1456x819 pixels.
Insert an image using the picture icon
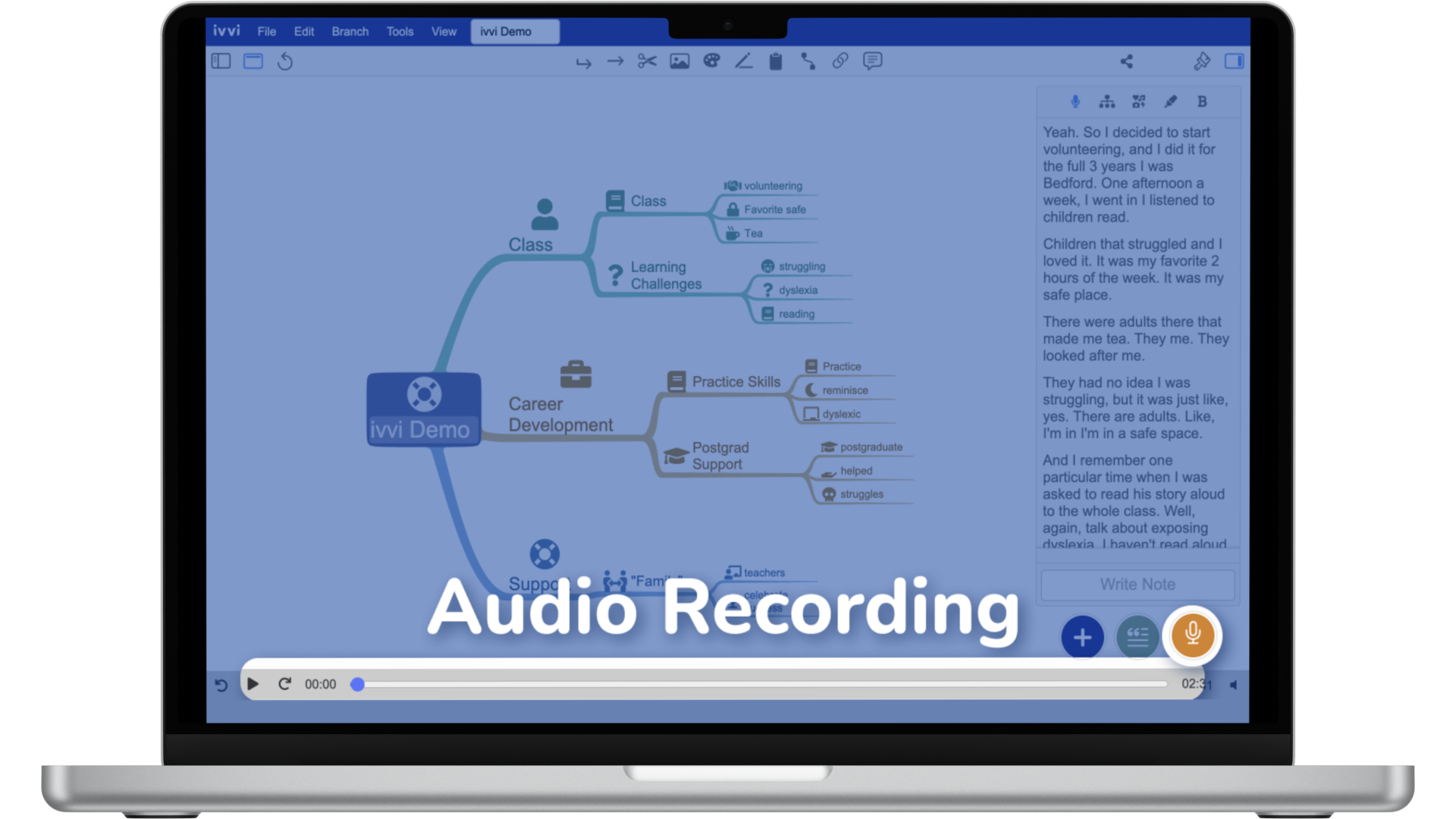[679, 61]
